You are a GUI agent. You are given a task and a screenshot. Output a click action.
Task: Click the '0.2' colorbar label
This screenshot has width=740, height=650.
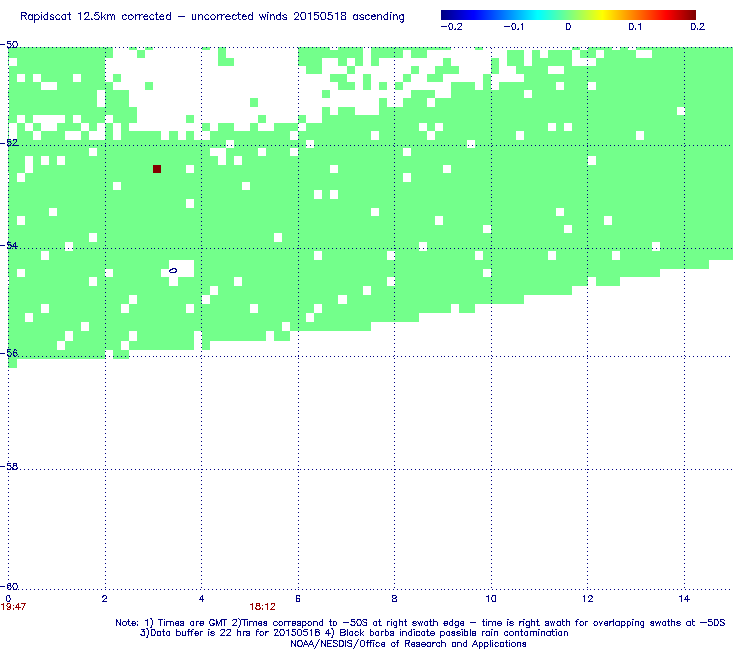[698, 27]
